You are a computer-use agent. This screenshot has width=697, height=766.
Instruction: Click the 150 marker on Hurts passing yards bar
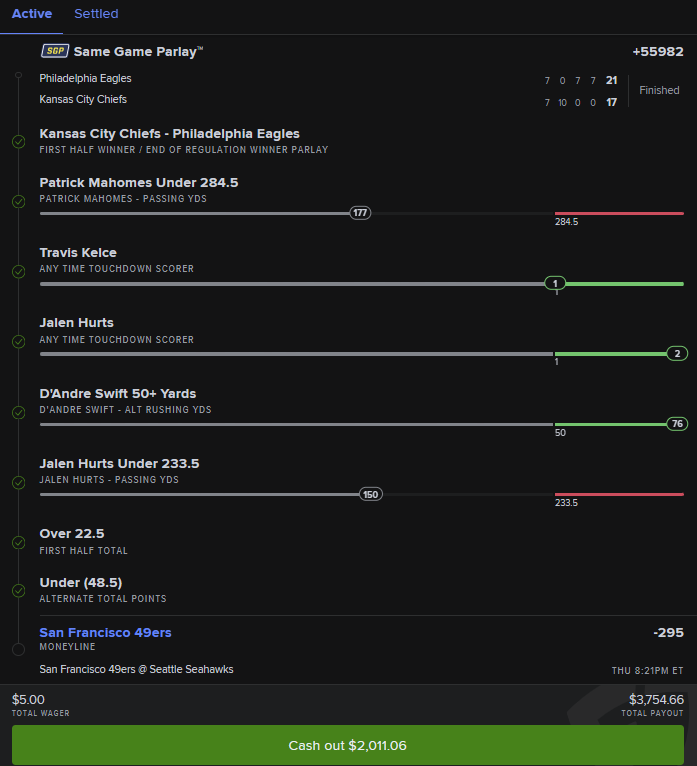371,494
